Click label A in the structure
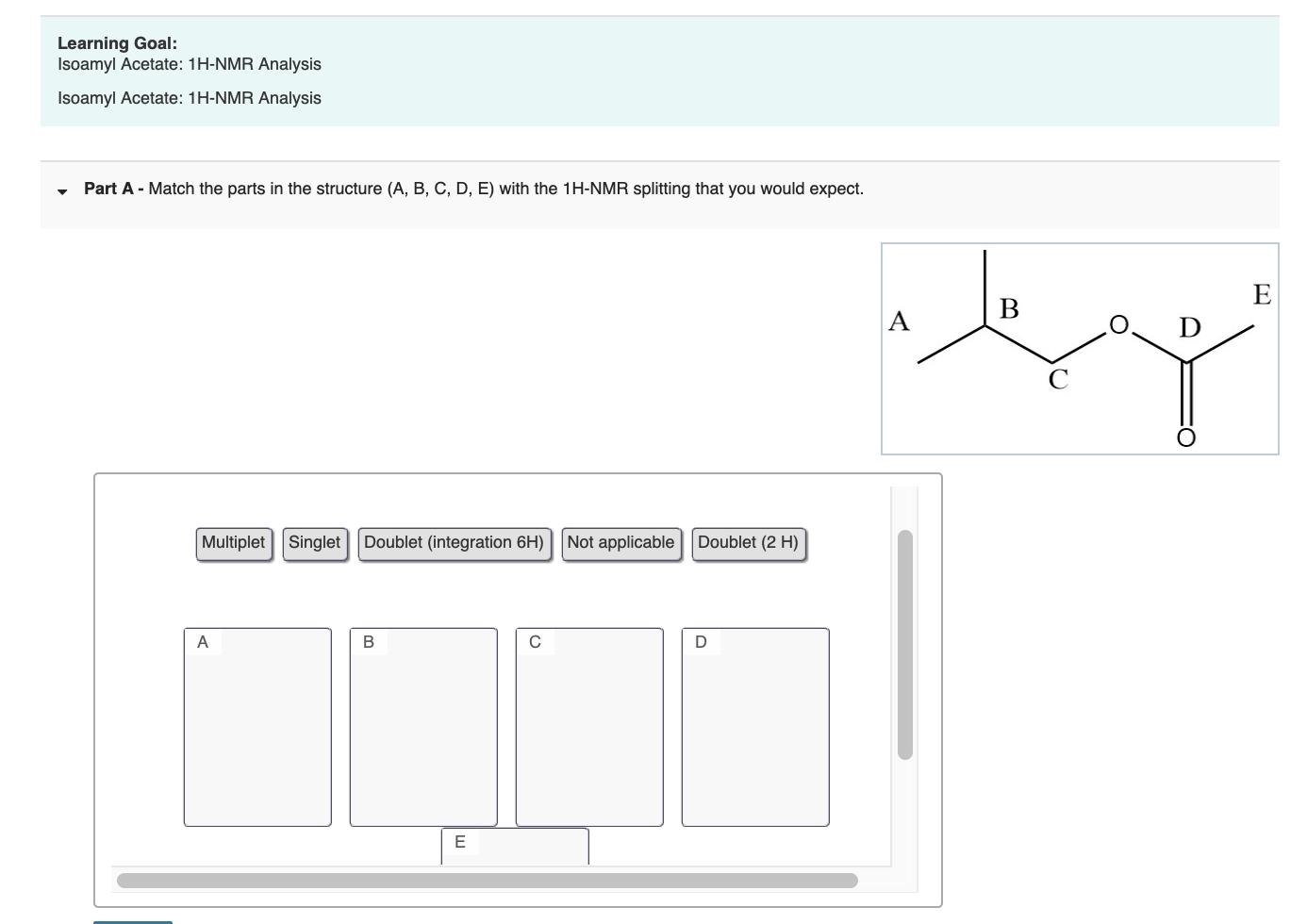This screenshot has height=924, width=1307. pyautogui.click(x=900, y=322)
